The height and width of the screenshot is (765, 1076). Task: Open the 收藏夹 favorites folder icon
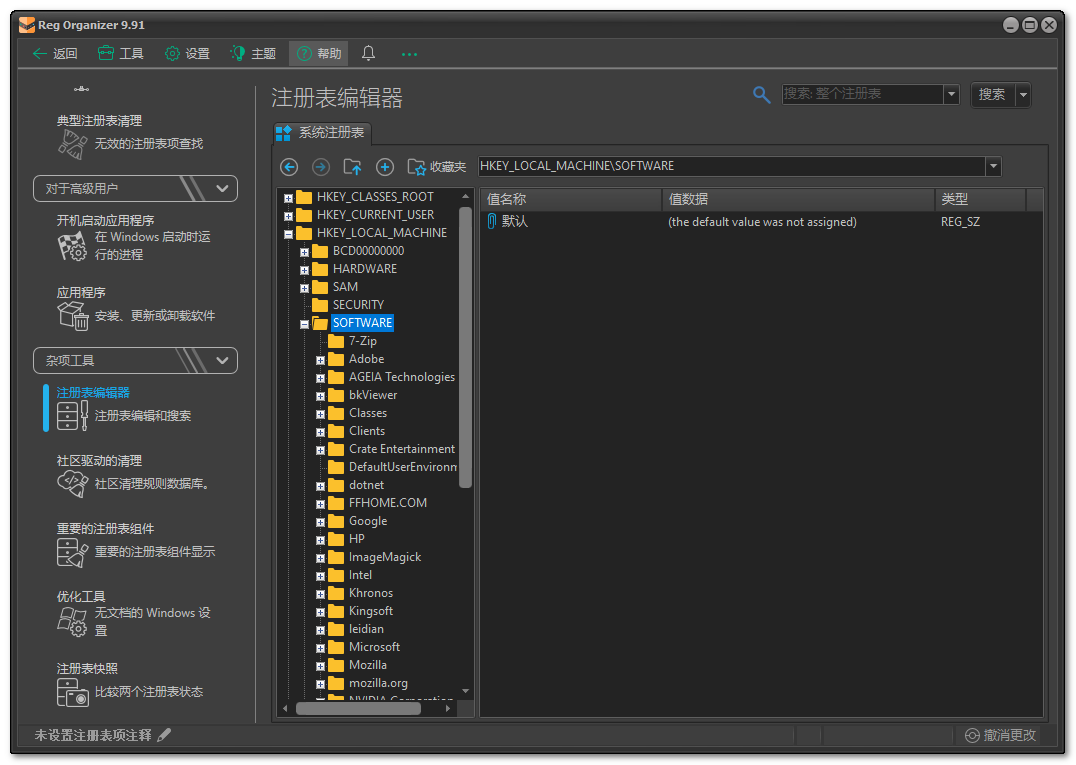pos(417,167)
